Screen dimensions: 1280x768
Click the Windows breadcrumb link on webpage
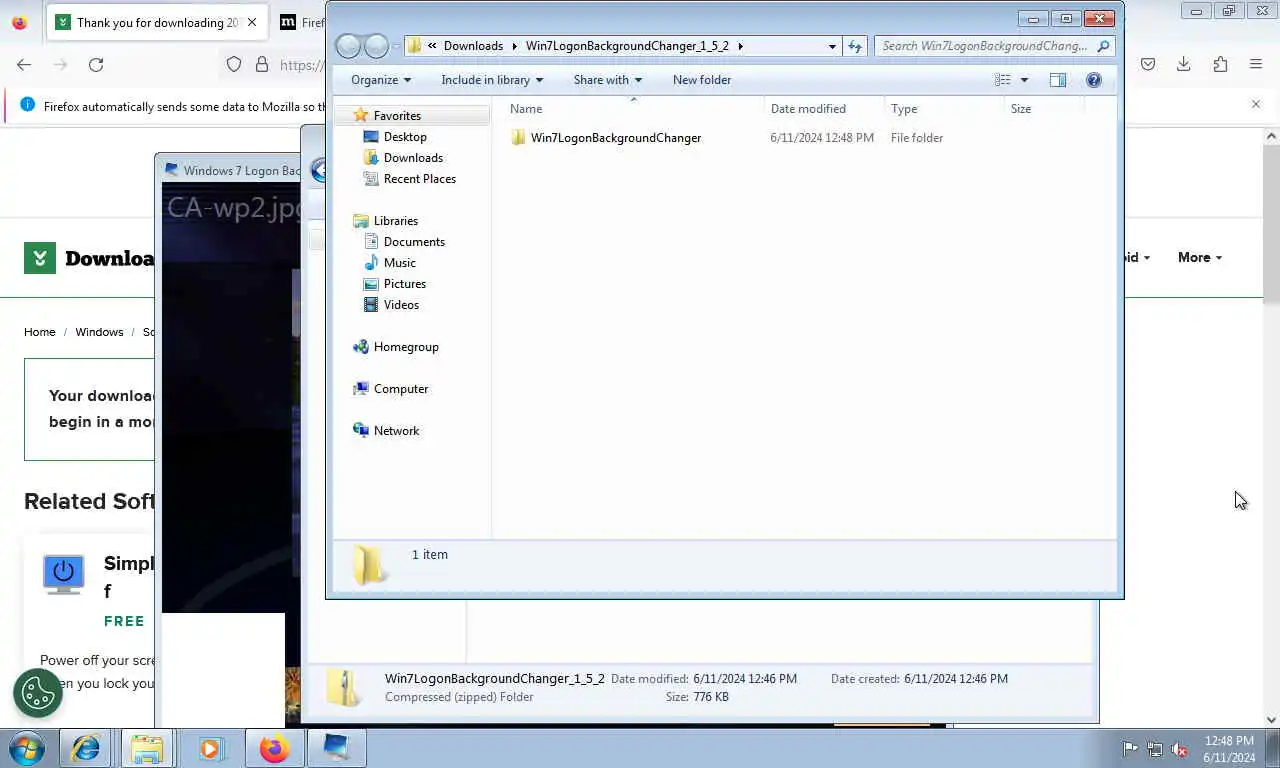pyautogui.click(x=99, y=332)
